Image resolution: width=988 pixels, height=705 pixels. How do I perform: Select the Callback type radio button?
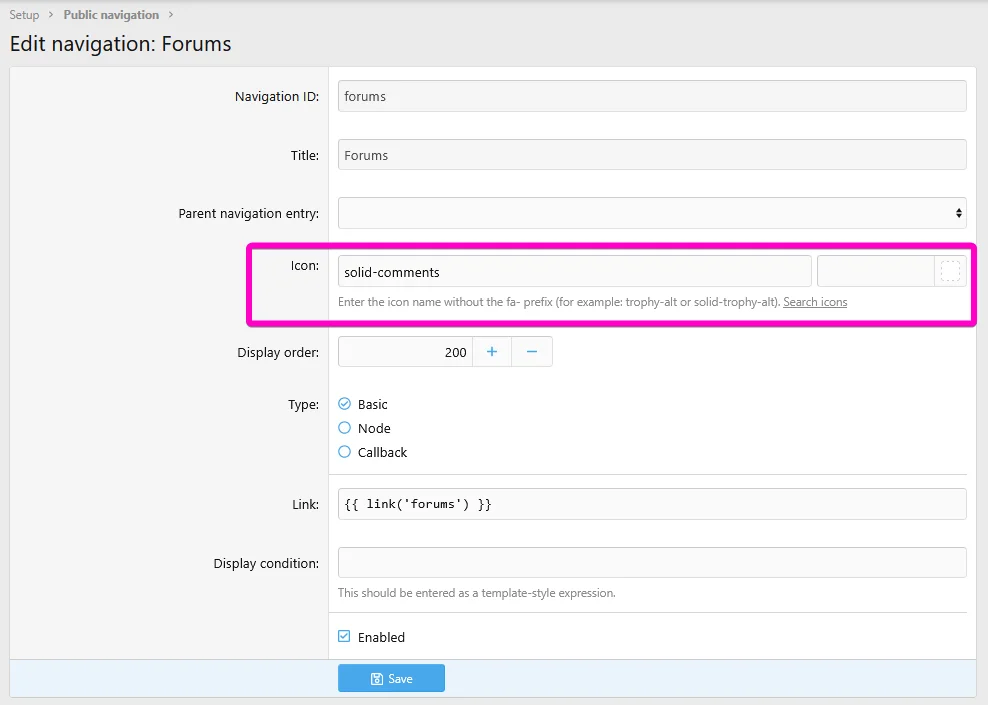coord(345,452)
